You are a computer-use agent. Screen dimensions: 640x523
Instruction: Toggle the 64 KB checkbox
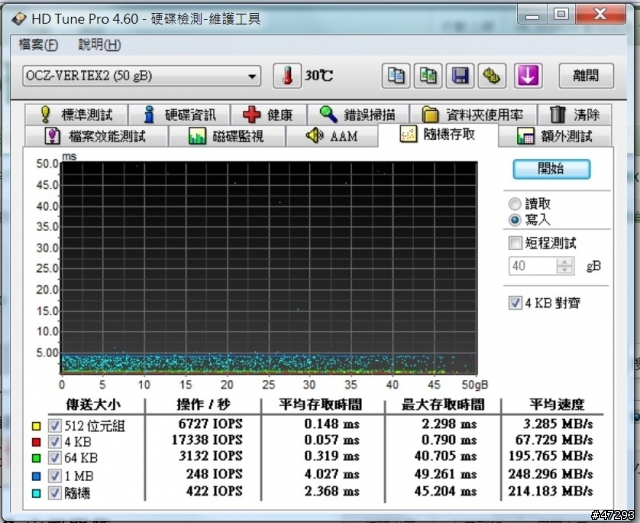55,458
